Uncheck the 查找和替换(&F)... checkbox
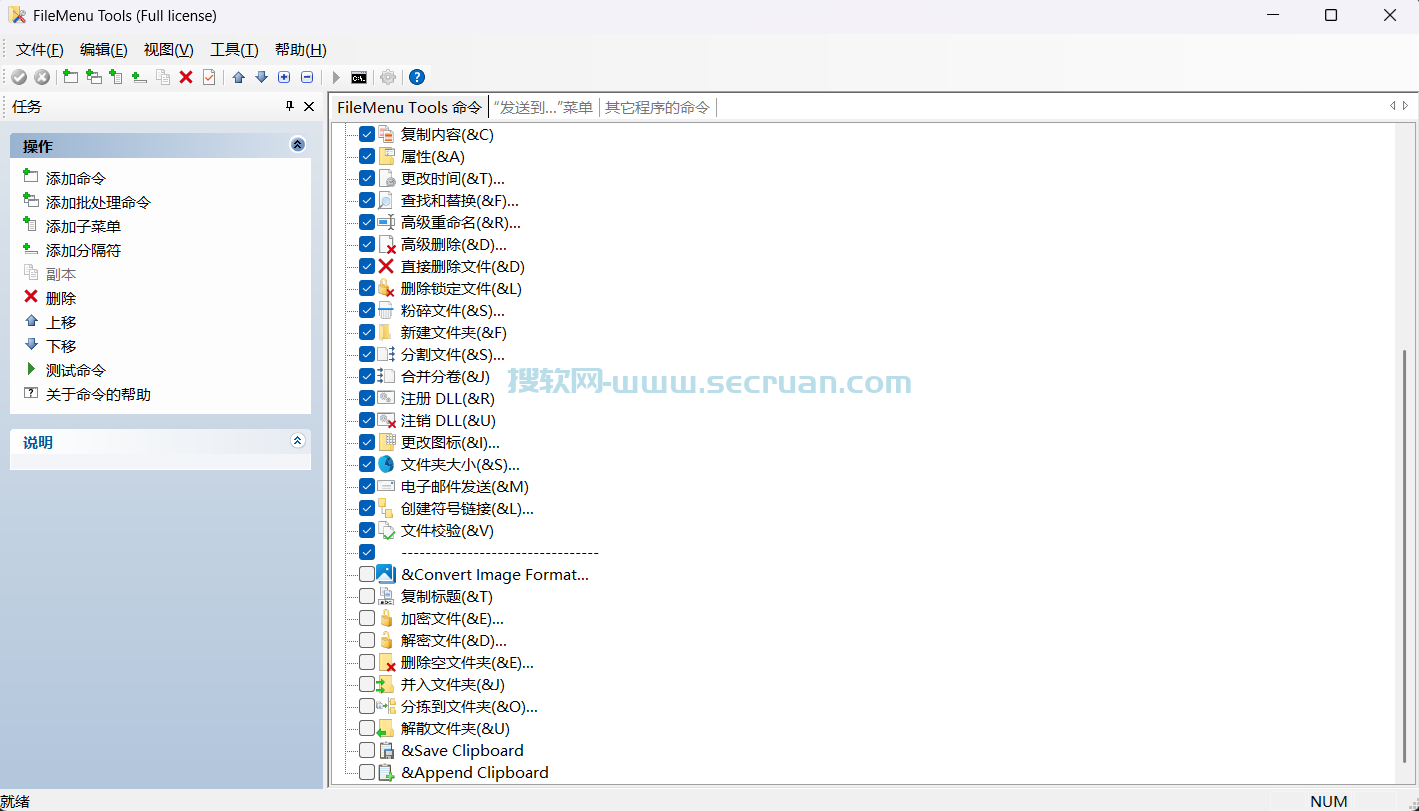Viewport: 1419px width, 811px height. 367,200
